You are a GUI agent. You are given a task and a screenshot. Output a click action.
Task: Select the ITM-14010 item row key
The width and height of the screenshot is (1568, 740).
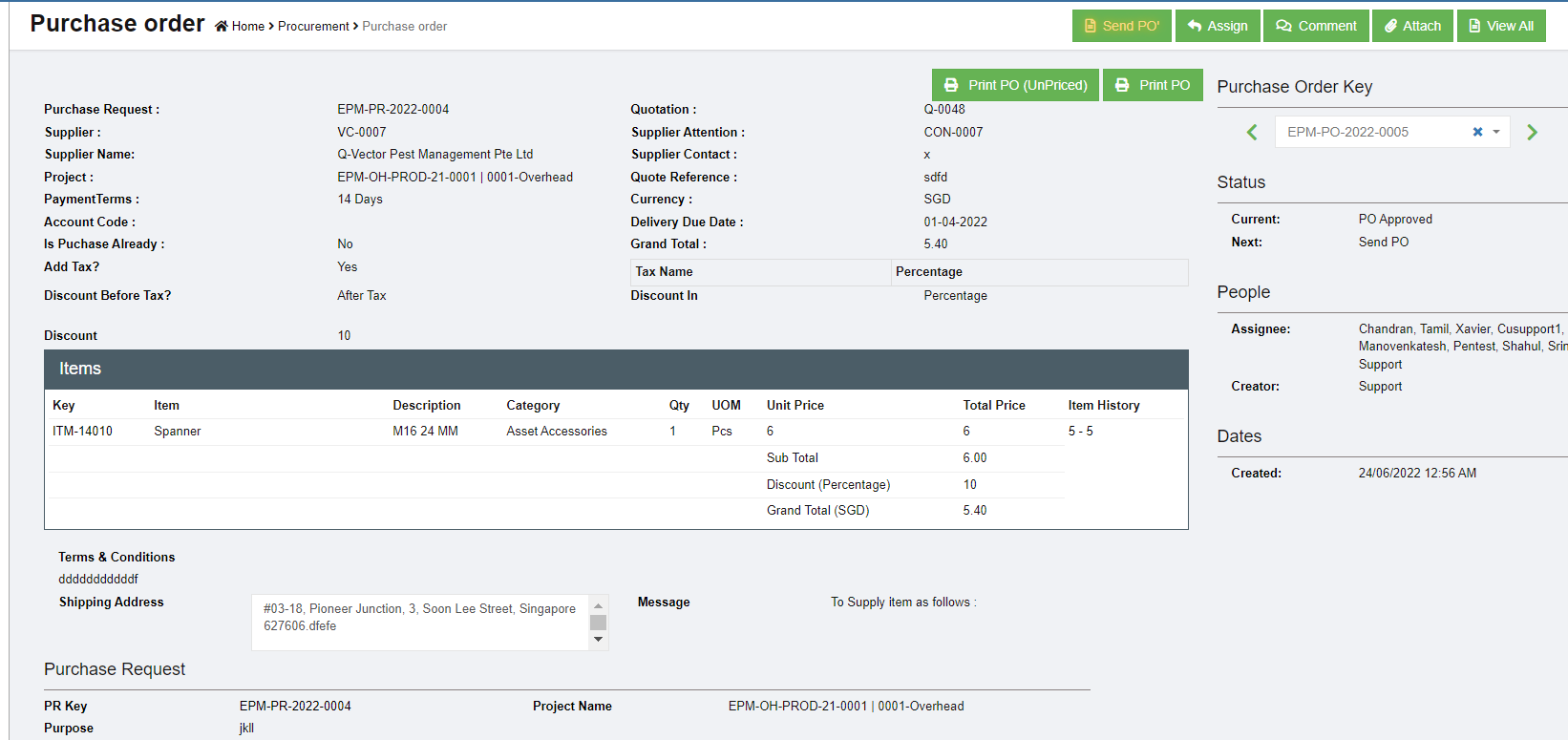[x=82, y=432]
